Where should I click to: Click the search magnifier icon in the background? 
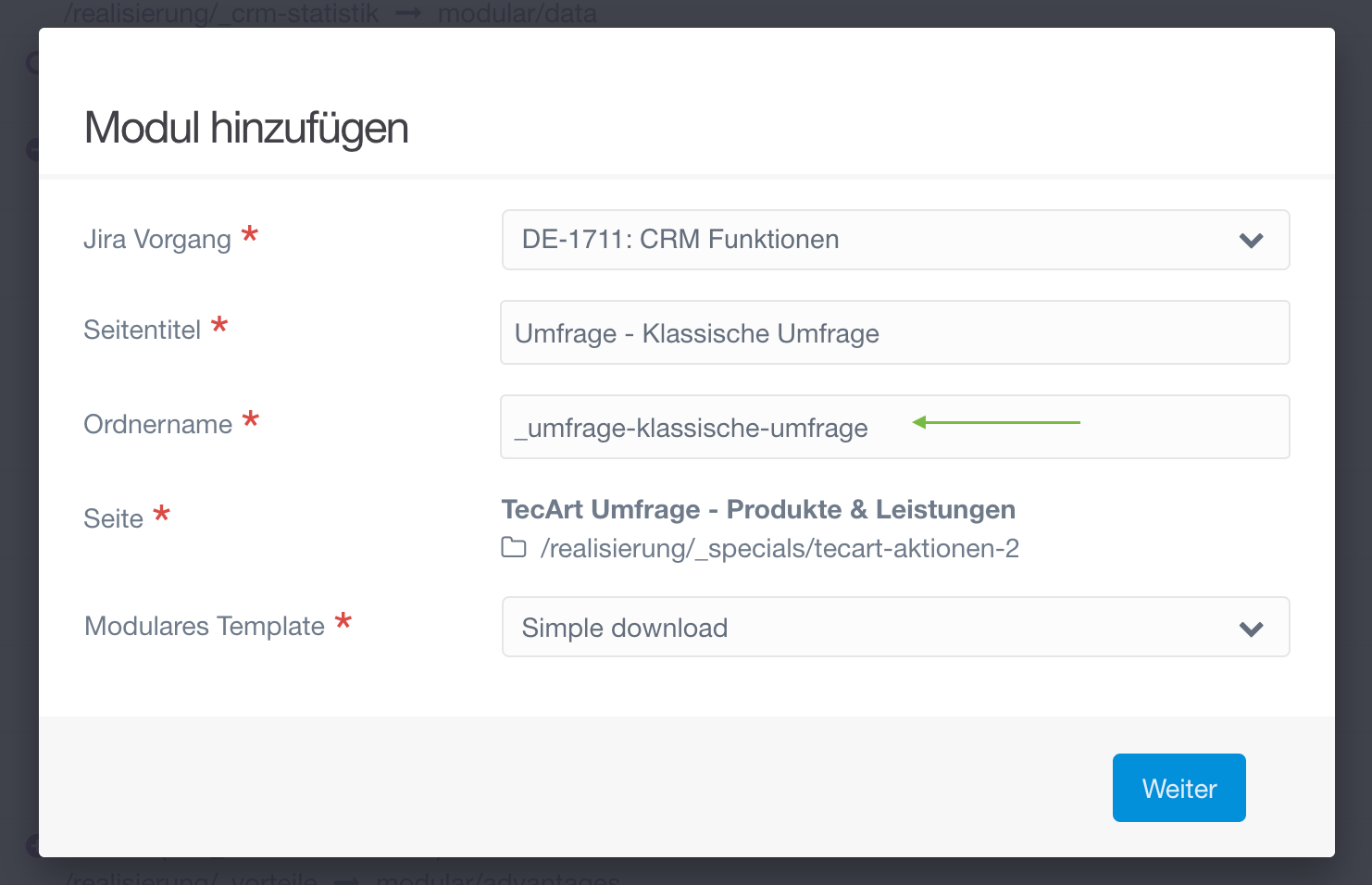[x=34, y=63]
